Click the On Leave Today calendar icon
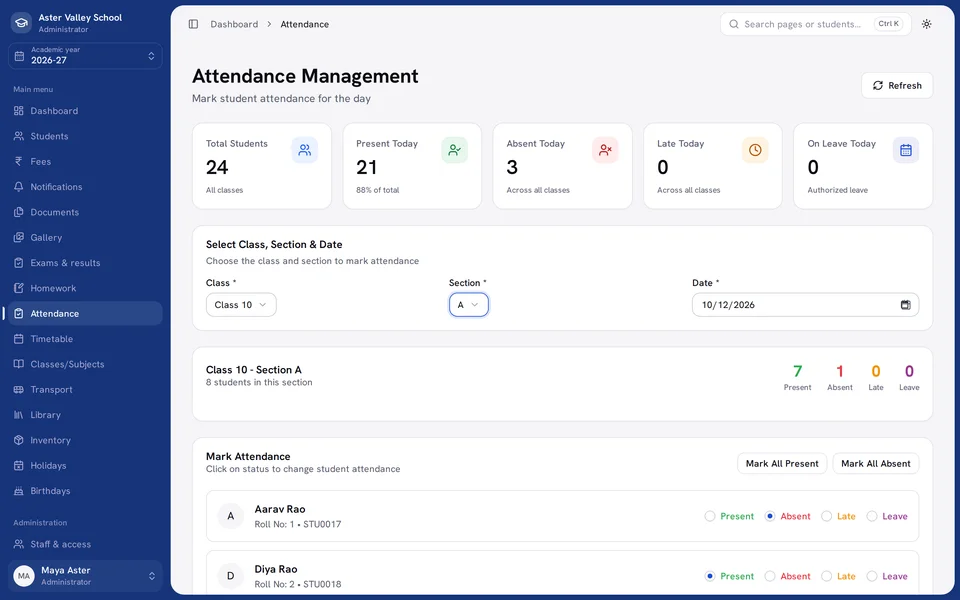Screen dimensions: 960x600 tap(906, 150)
